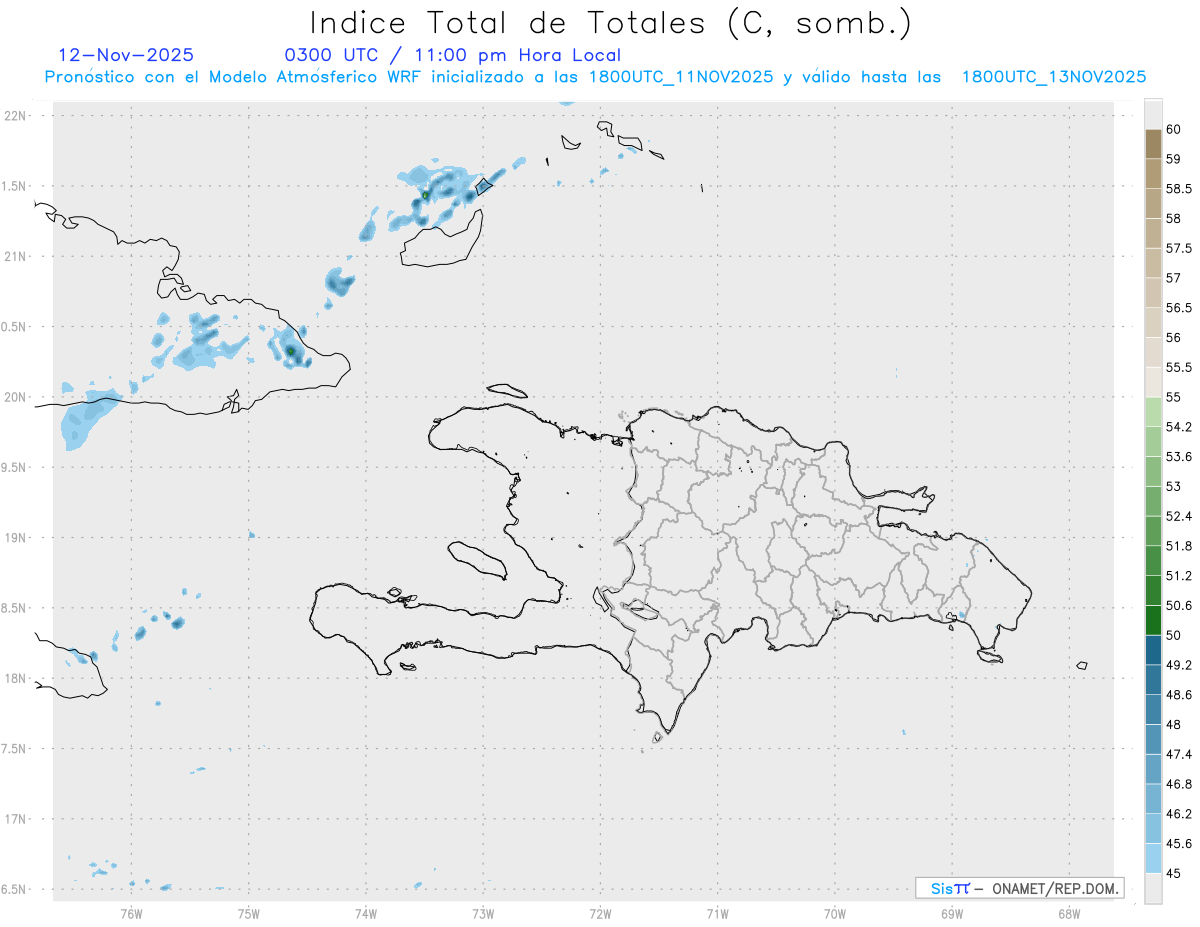Click the "71W" longitude axis label
The width and height of the screenshot is (1200, 927).
pos(717,913)
